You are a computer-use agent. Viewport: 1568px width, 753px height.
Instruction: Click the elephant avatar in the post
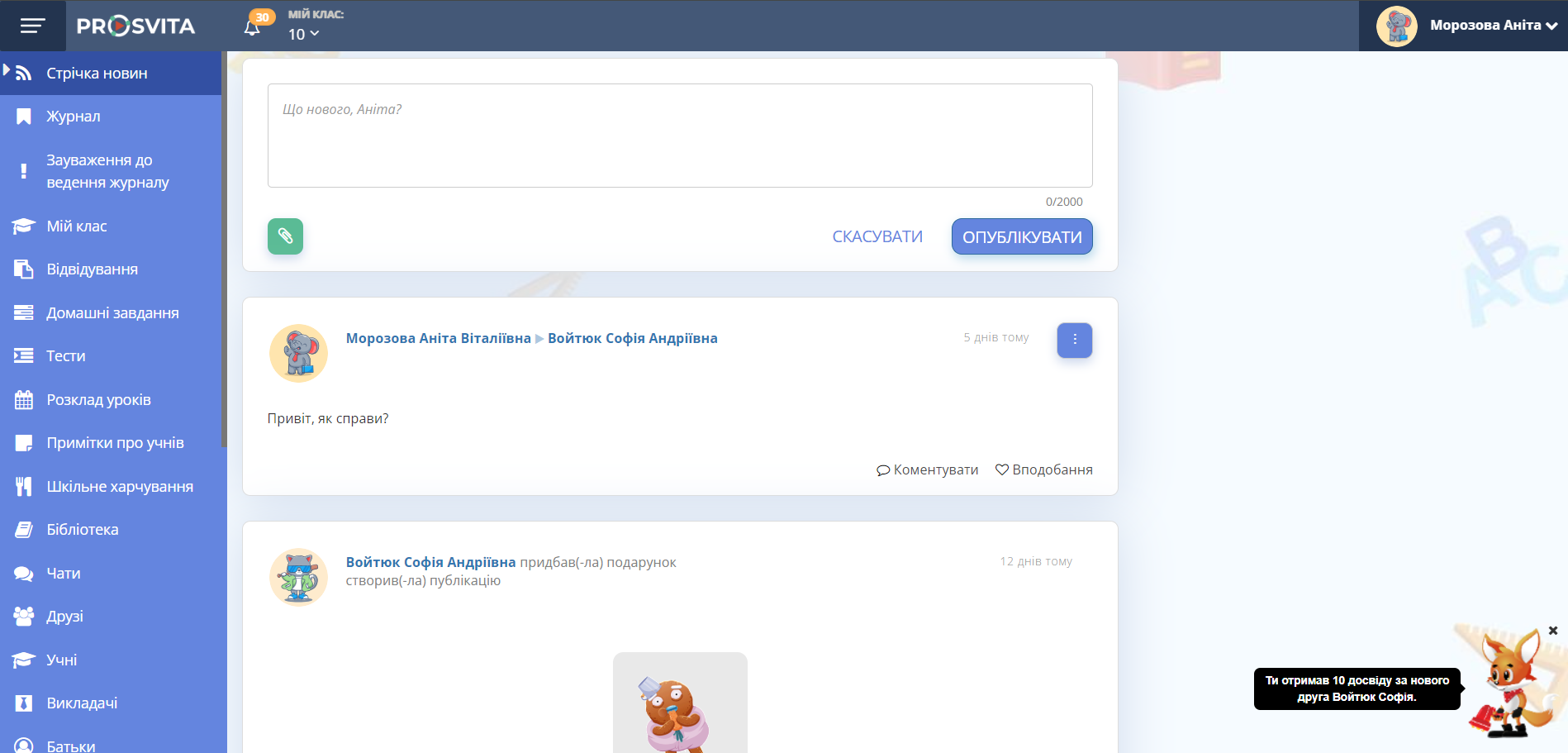click(x=298, y=353)
